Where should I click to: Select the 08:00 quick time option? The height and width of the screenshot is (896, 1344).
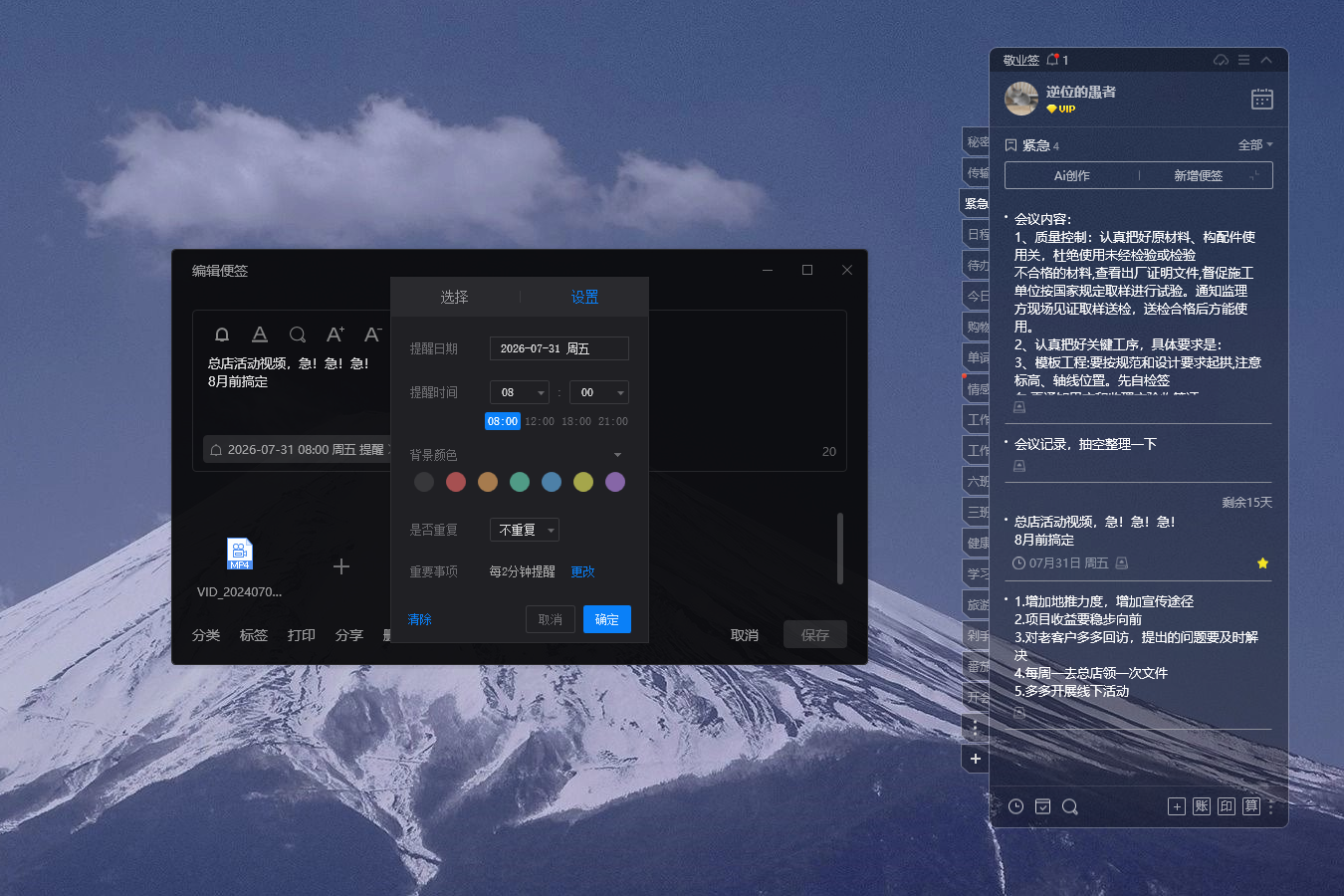[x=503, y=421]
